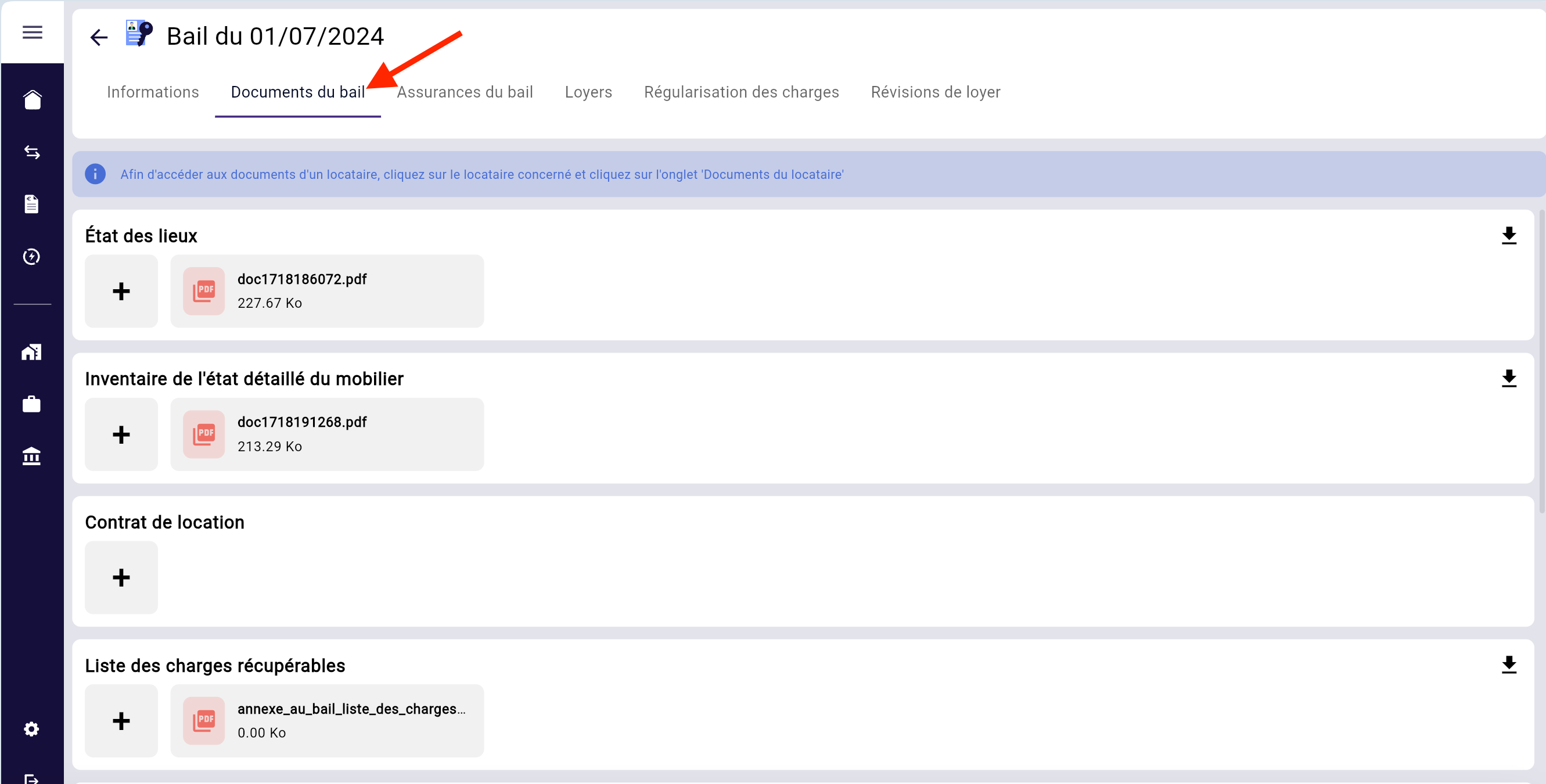Click the back arrow next to Bail title
Image resolution: width=1546 pixels, height=784 pixels.
point(98,37)
